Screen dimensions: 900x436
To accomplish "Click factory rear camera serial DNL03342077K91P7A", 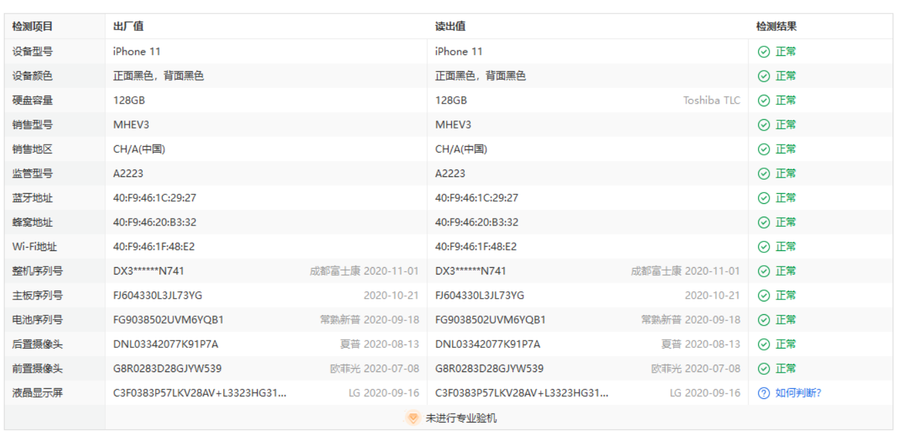I will 166,344.
